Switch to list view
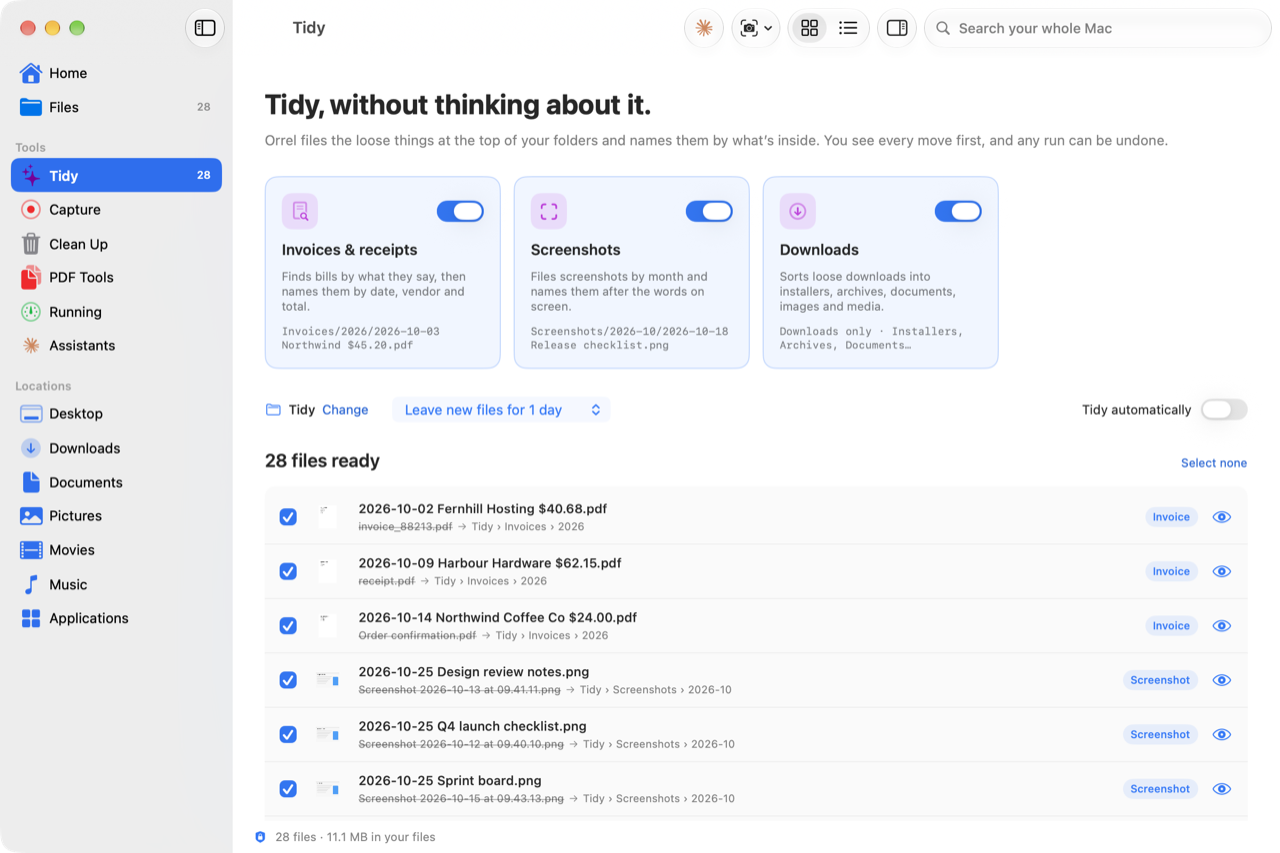The height and width of the screenshot is (853, 1280). [x=848, y=28]
